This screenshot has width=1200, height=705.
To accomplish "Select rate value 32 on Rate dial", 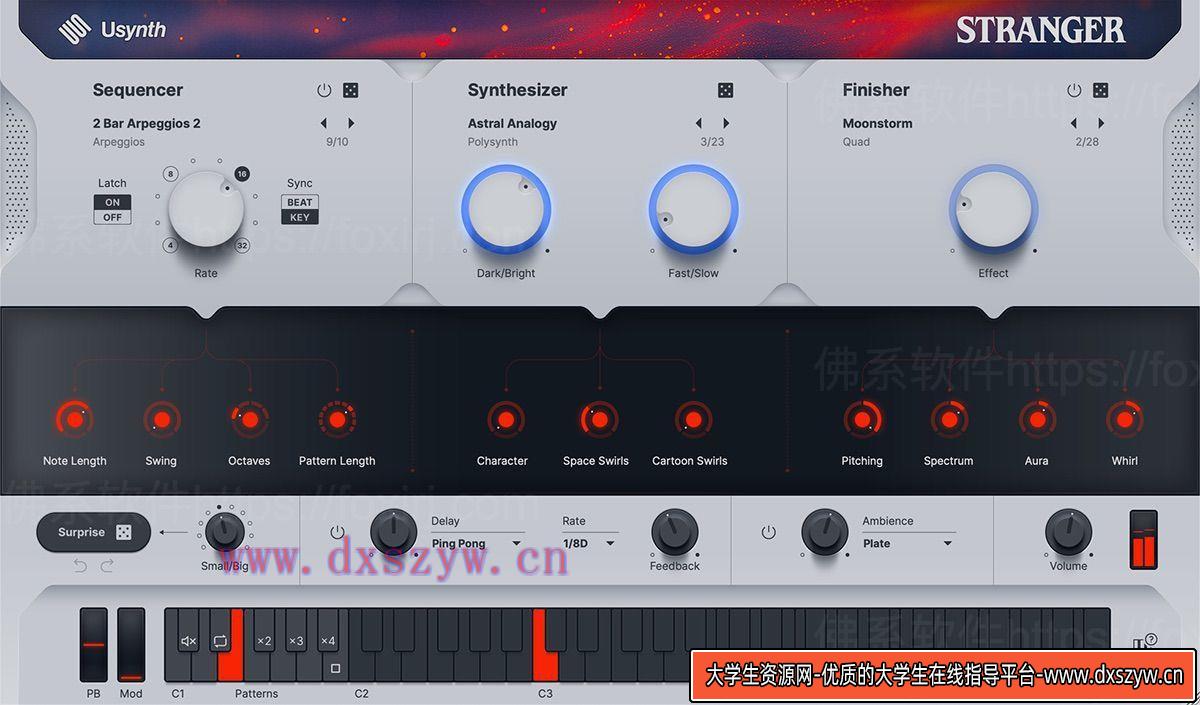I will click(242, 245).
